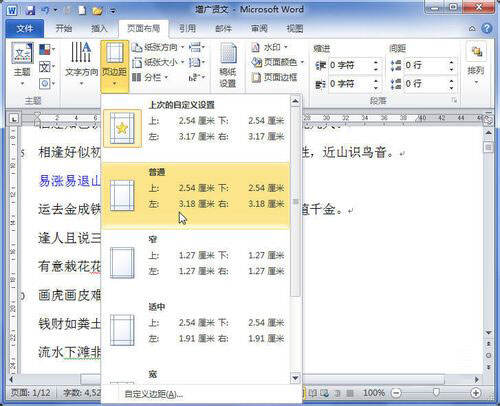The image size is (500, 406).
Task: Expand the Columns (分栏) dropdown
Action: pos(150,78)
